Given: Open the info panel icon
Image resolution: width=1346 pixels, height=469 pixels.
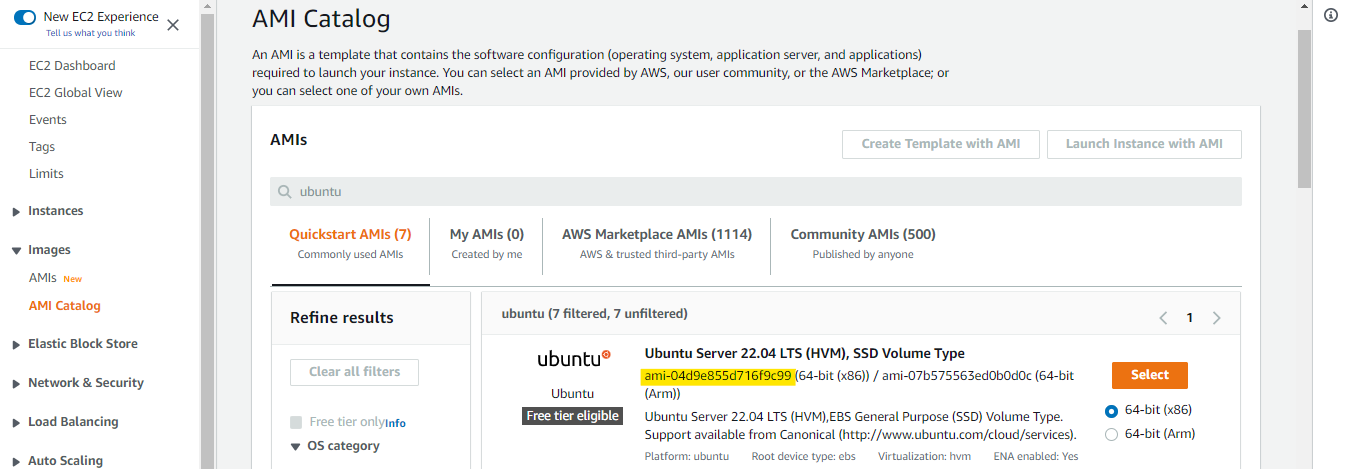Looking at the screenshot, I should 1330,15.
